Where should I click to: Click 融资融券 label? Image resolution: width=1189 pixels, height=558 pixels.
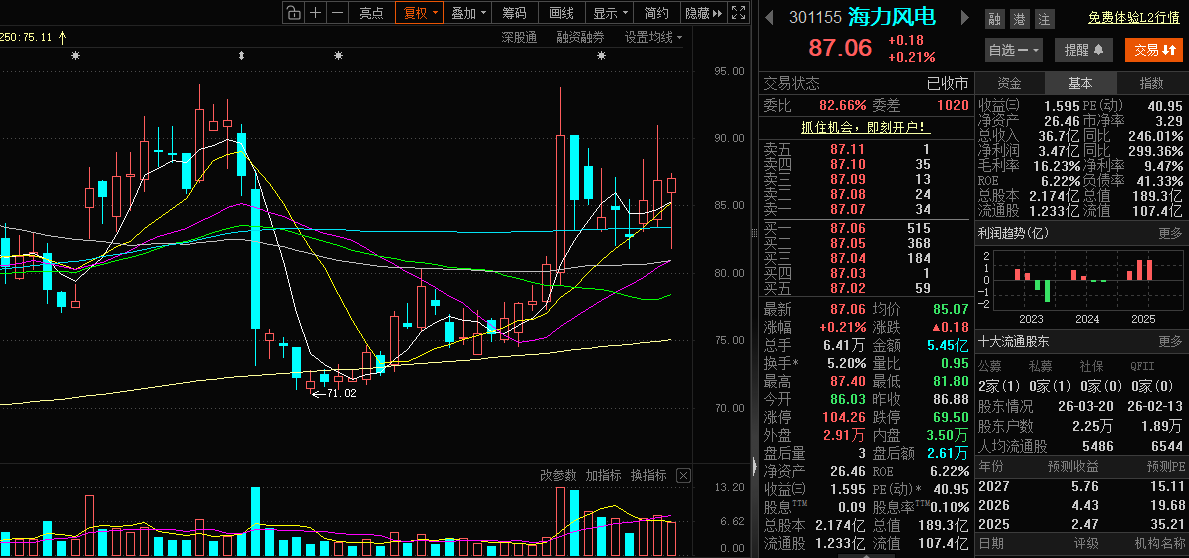[581, 37]
